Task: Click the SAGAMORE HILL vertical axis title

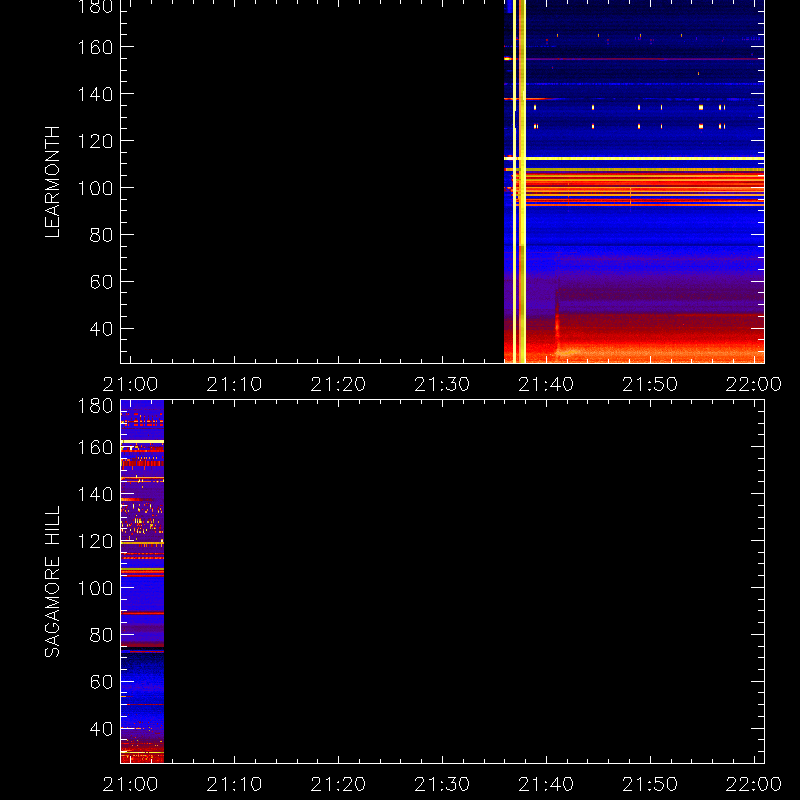Action: tap(53, 582)
